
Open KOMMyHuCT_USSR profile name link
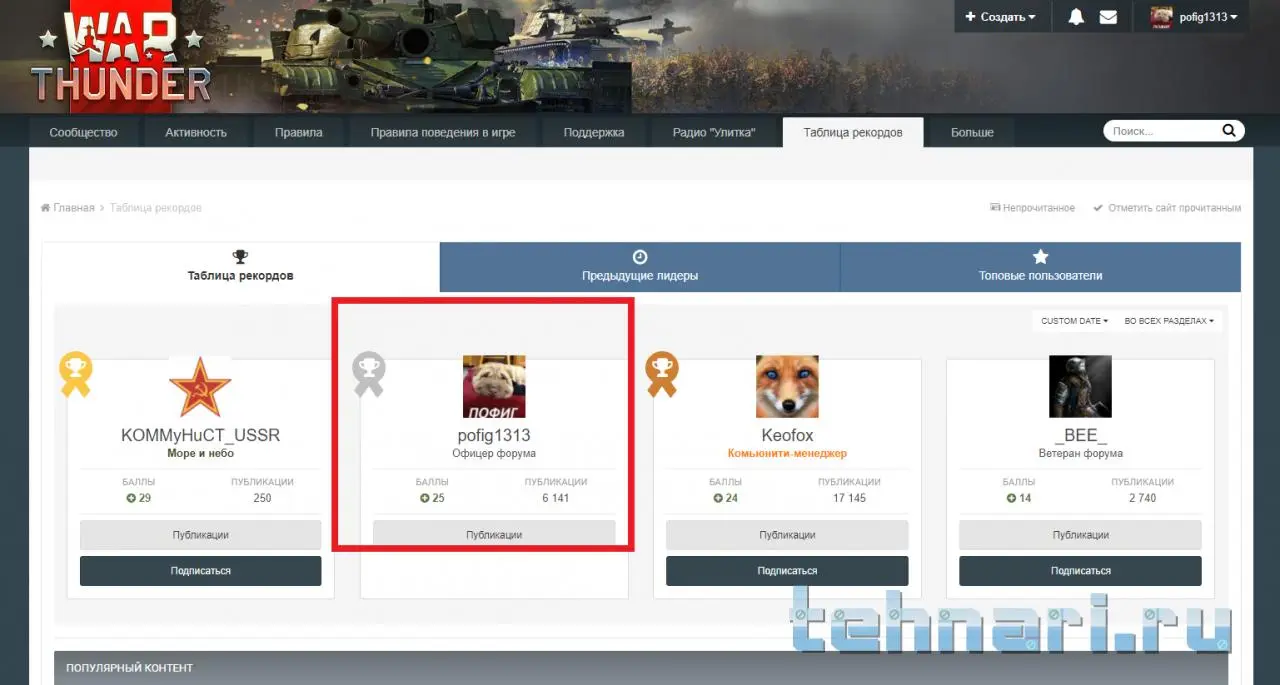coord(200,435)
